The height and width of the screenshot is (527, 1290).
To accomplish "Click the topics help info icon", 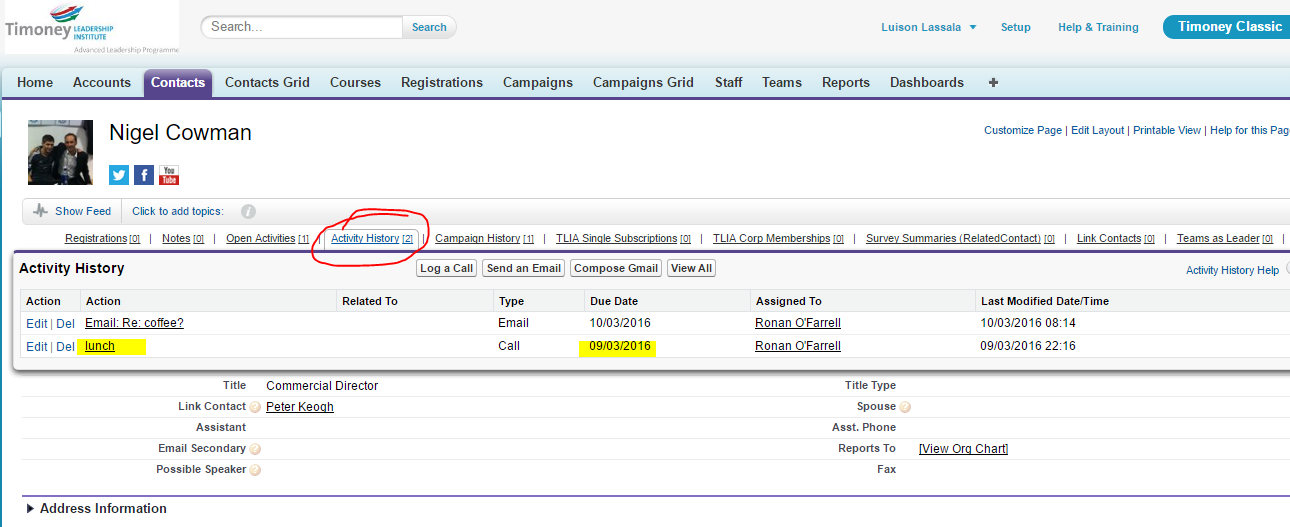I will (248, 212).
